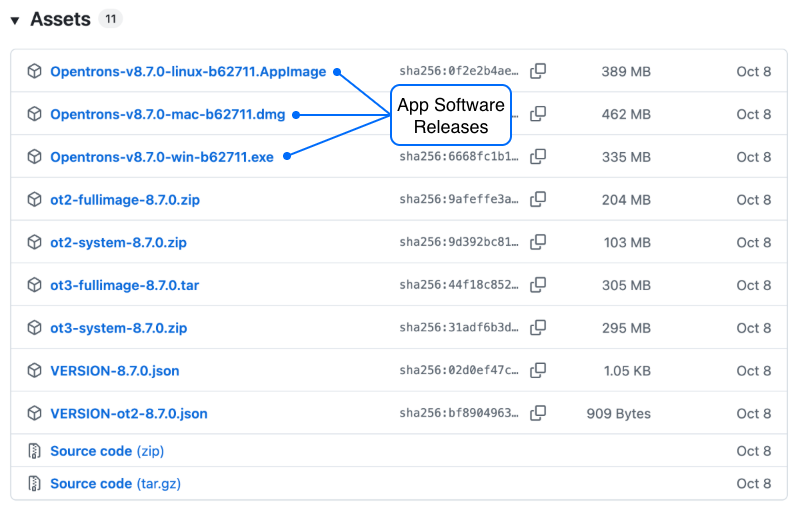Click Oct 8 date in linux AppImage row
800x516 pixels.
point(753,71)
